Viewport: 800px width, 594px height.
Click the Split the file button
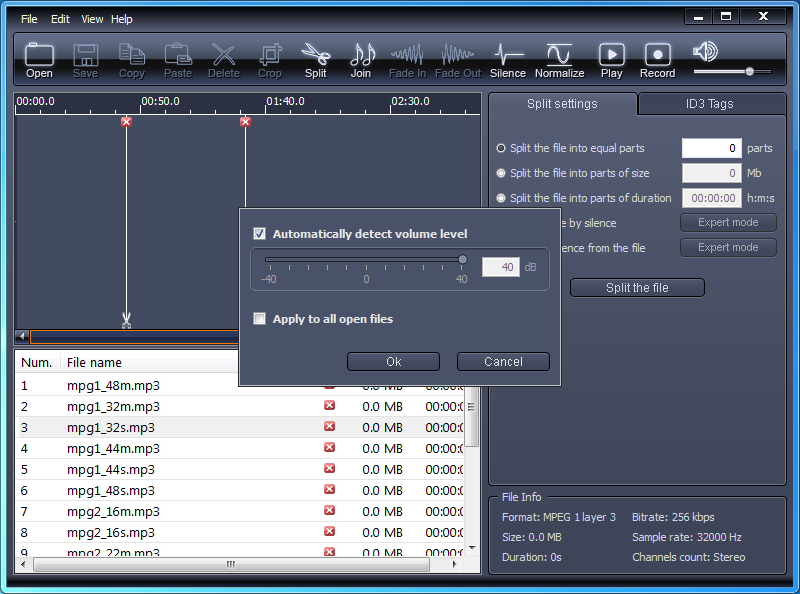(x=637, y=288)
